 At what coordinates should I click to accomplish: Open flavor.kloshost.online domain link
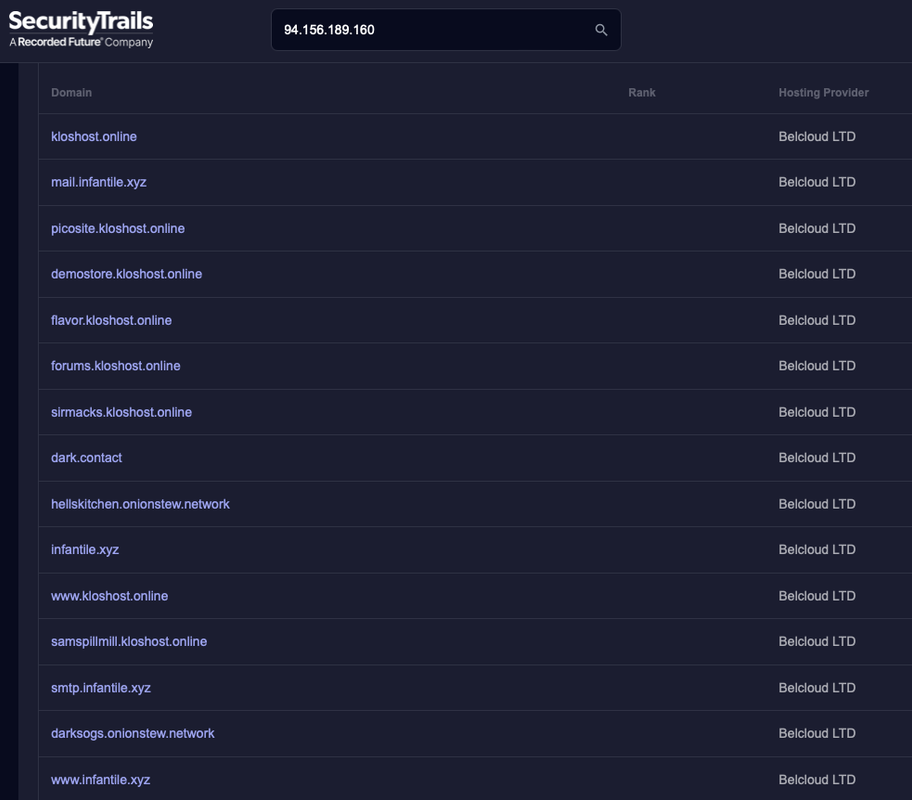click(x=111, y=321)
